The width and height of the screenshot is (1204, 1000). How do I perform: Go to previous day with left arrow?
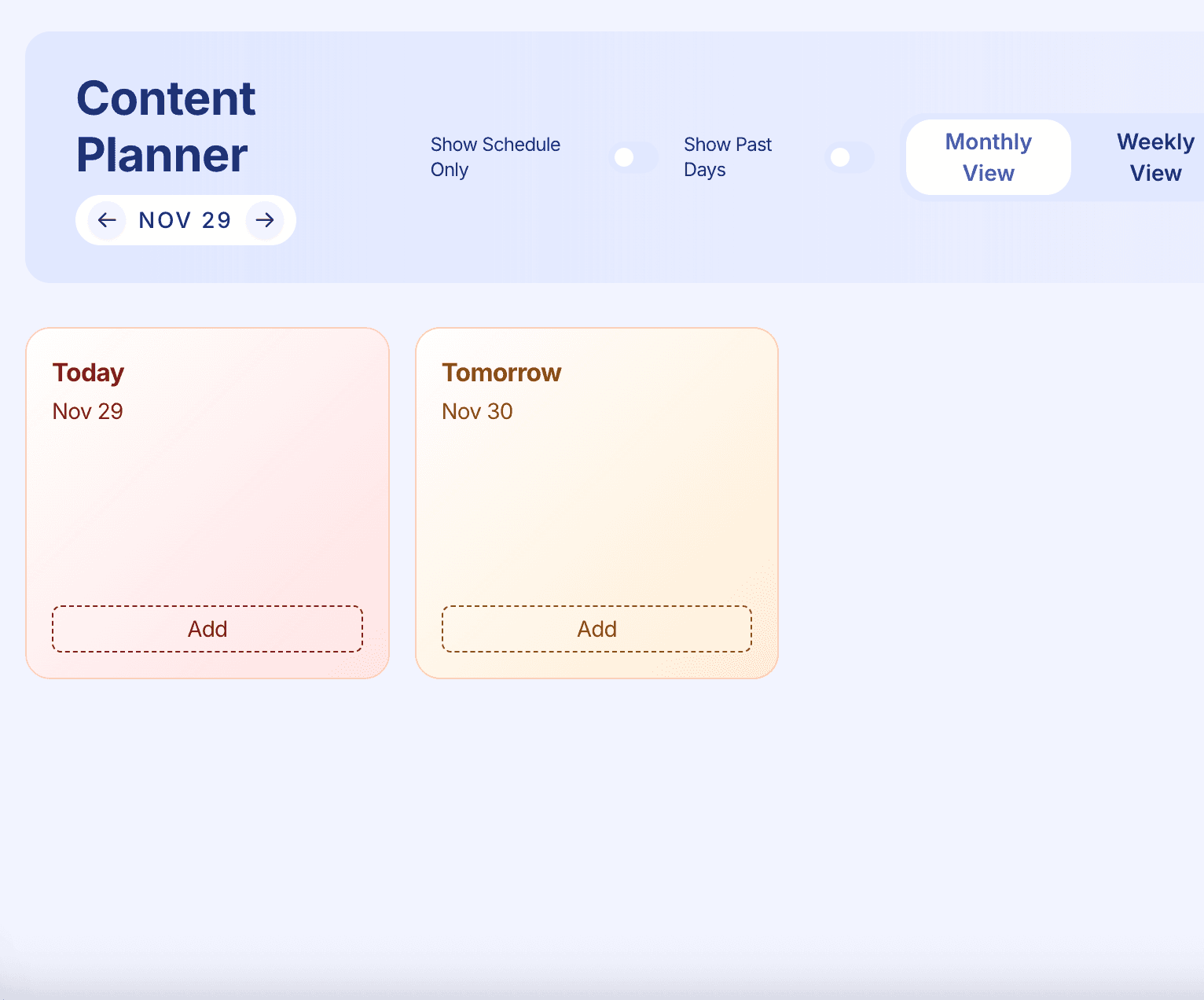[x=107, y=220]
